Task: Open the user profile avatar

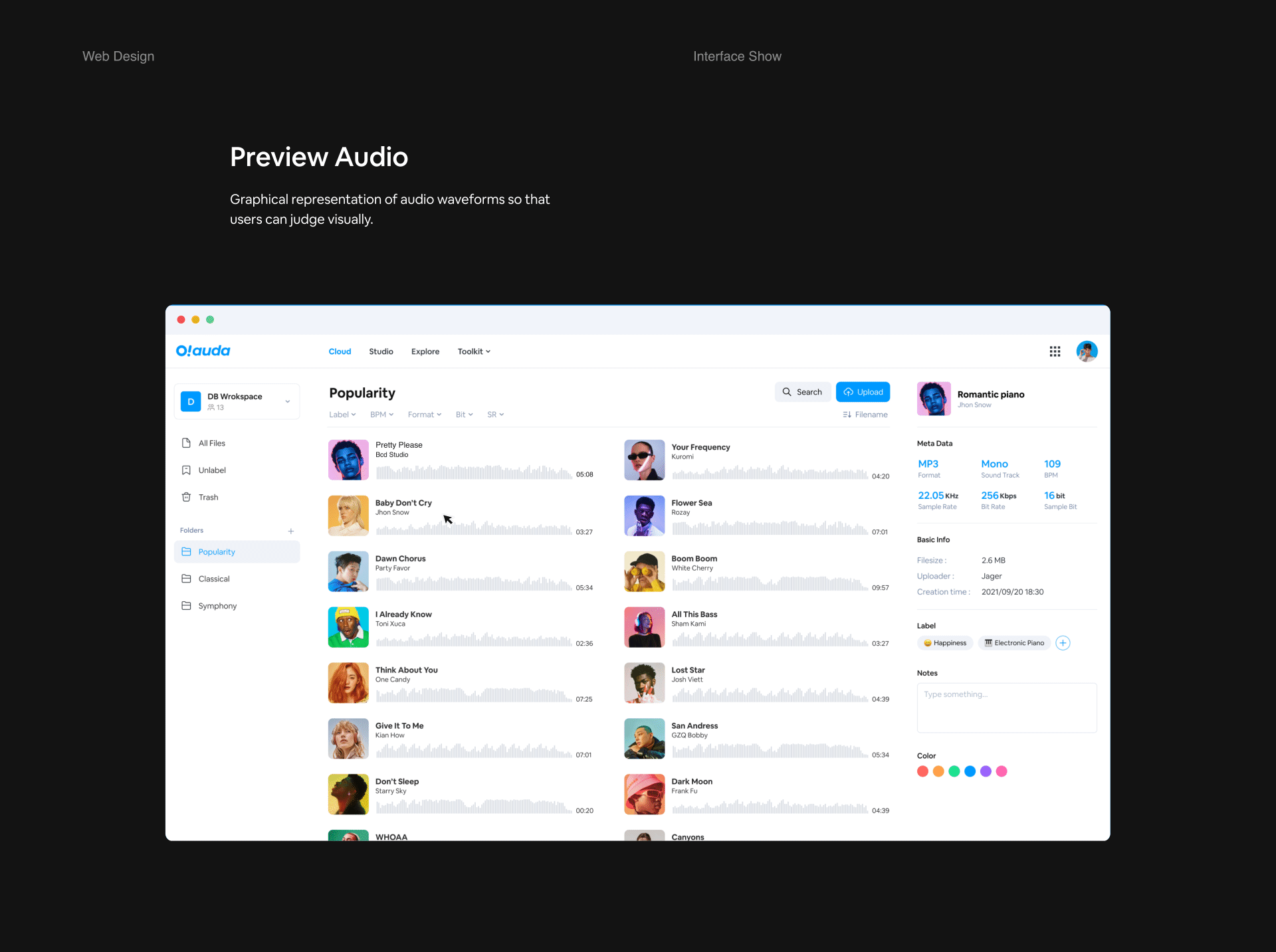Action: click(1087, 351)
